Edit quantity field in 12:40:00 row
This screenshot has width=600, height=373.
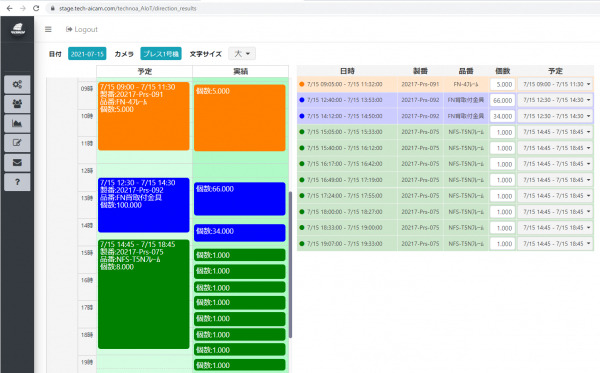pyautogui.click(x=502, y=100)
